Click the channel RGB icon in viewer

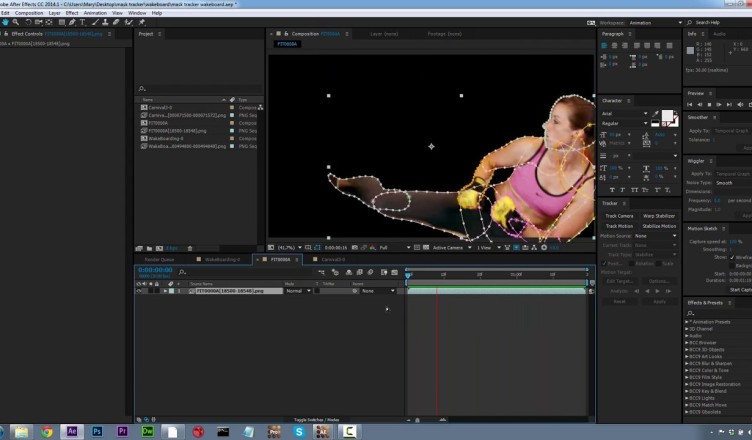click(373, 248)
